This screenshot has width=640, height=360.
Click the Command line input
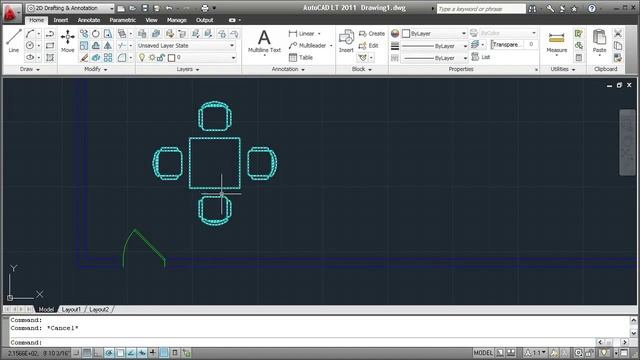pyautogui.click(x=302, y=342)
